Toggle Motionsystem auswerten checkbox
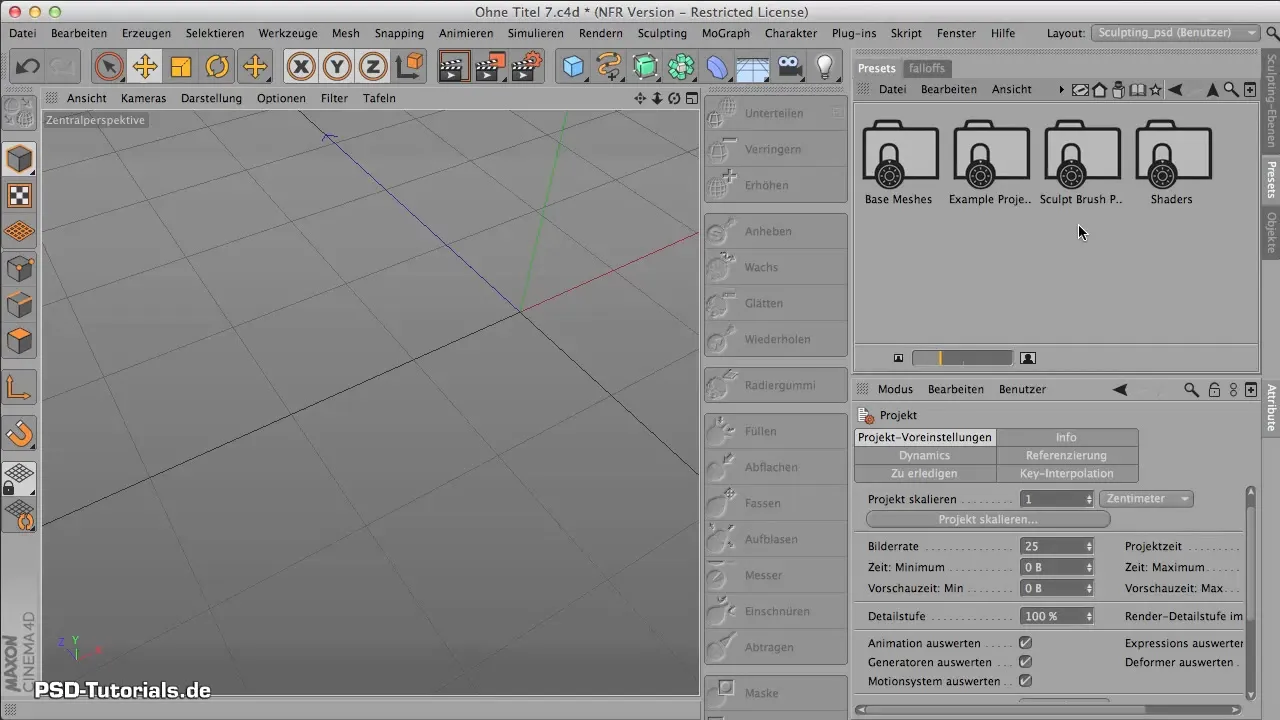This screenshot has width=1280, height=720. (1025, 681)
